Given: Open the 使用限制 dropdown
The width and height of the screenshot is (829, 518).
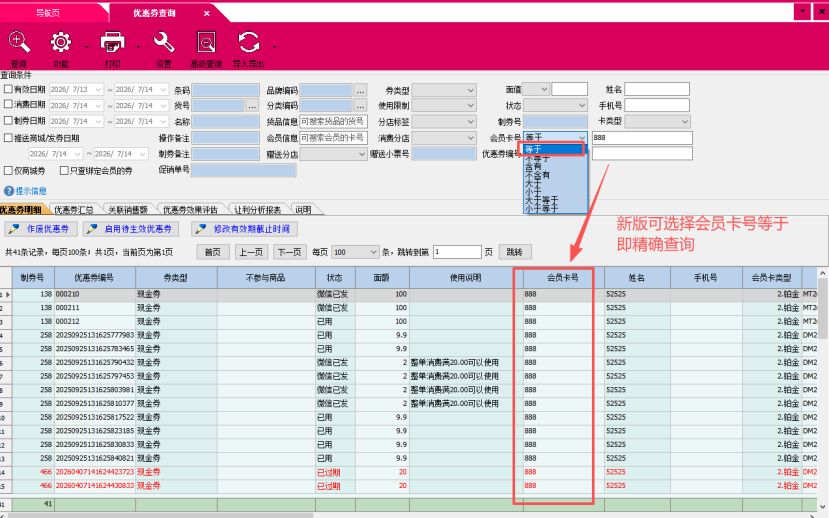Looking at the screenshot, I should click(x=444, y=106).
